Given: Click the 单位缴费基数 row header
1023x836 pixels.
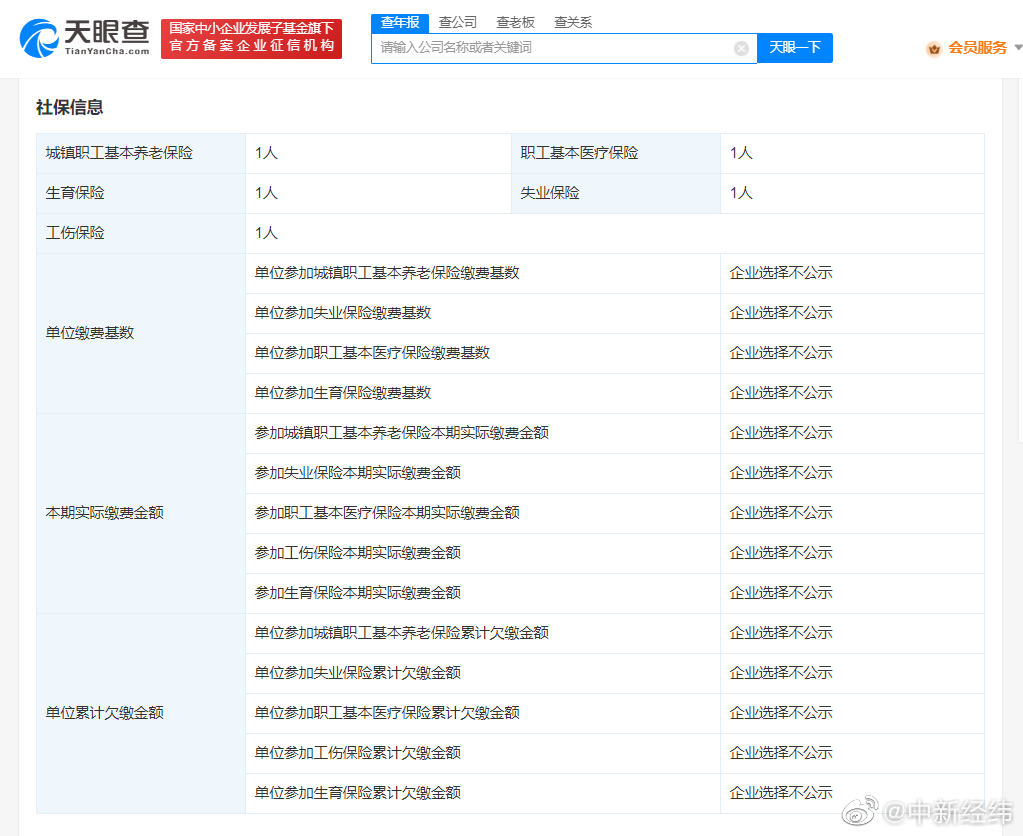Looking at the screenshot, I should [141, 333].
